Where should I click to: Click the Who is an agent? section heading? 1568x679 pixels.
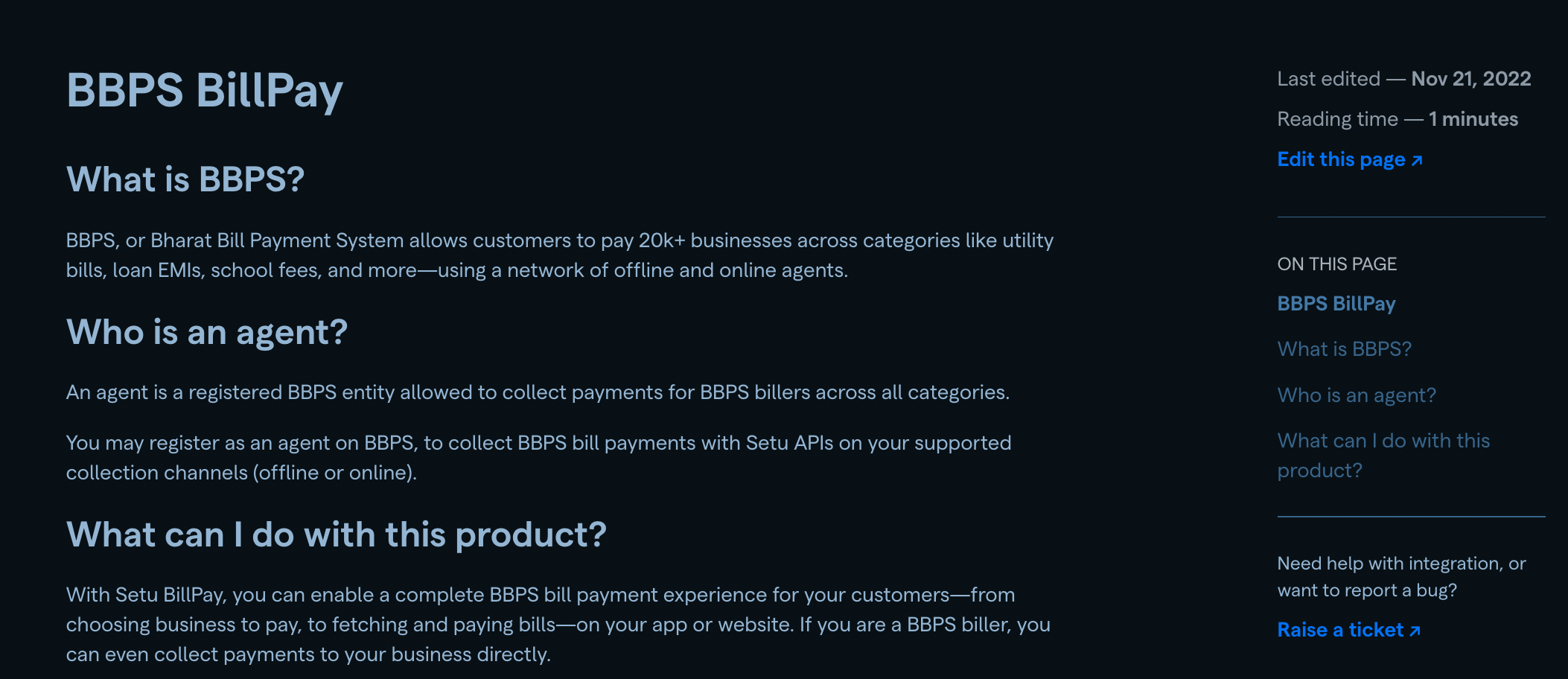click(x=206, y=332)
